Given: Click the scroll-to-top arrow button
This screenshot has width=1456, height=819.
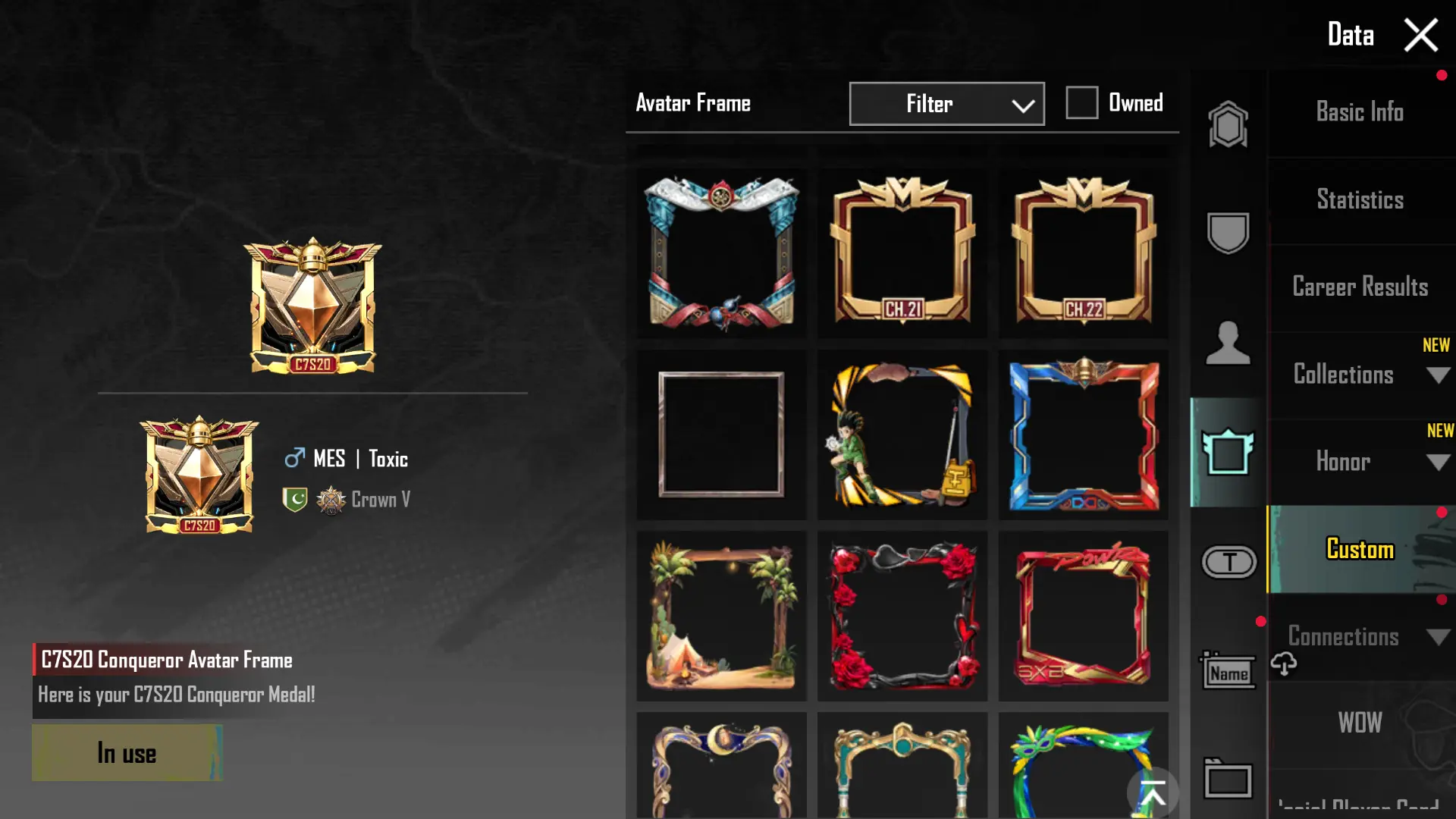Looking at the screenshot, I should (x=1153, y=793).
